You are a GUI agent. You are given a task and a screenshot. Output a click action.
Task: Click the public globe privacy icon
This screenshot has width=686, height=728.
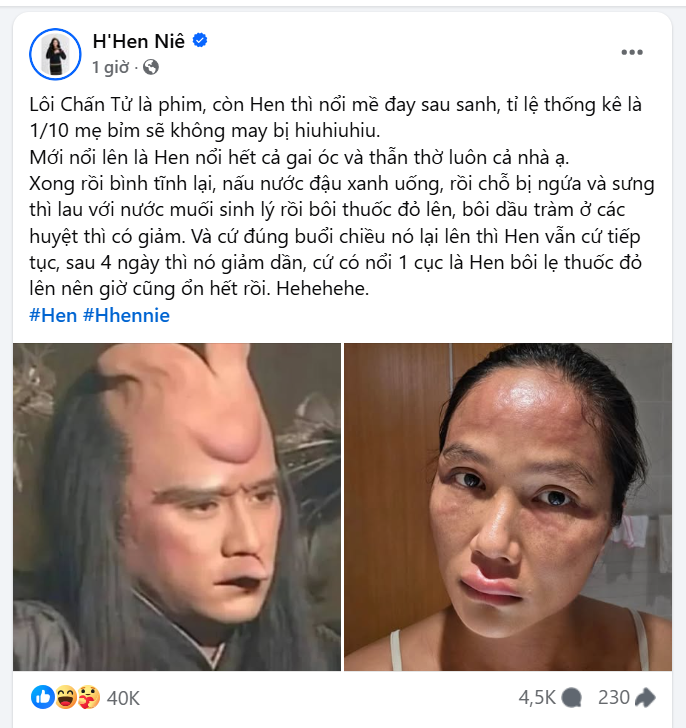pyautogui.click(x=151, y=67)
